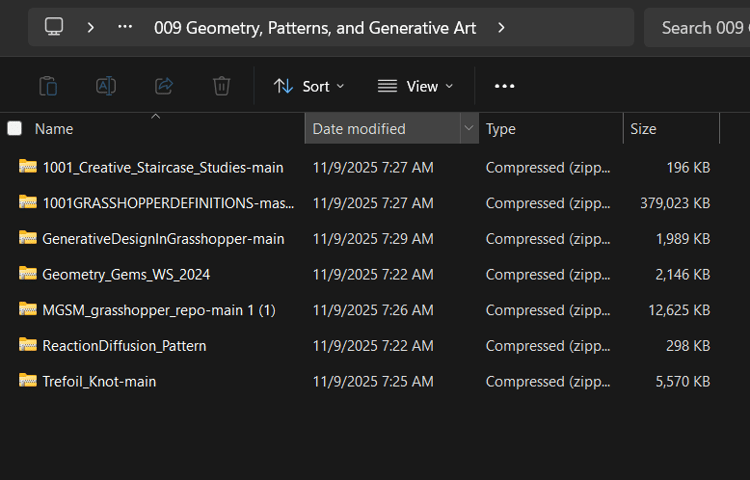750x480 pixels.
Task: Click the Trefoil_Knot-main zip file icon
Action: [28, 381]
